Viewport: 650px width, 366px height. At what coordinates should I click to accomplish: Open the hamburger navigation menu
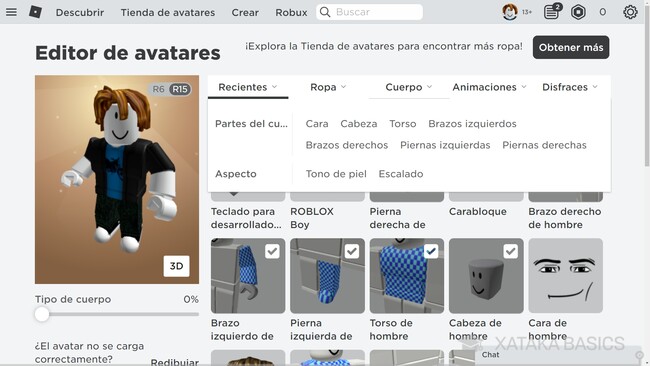11,12
